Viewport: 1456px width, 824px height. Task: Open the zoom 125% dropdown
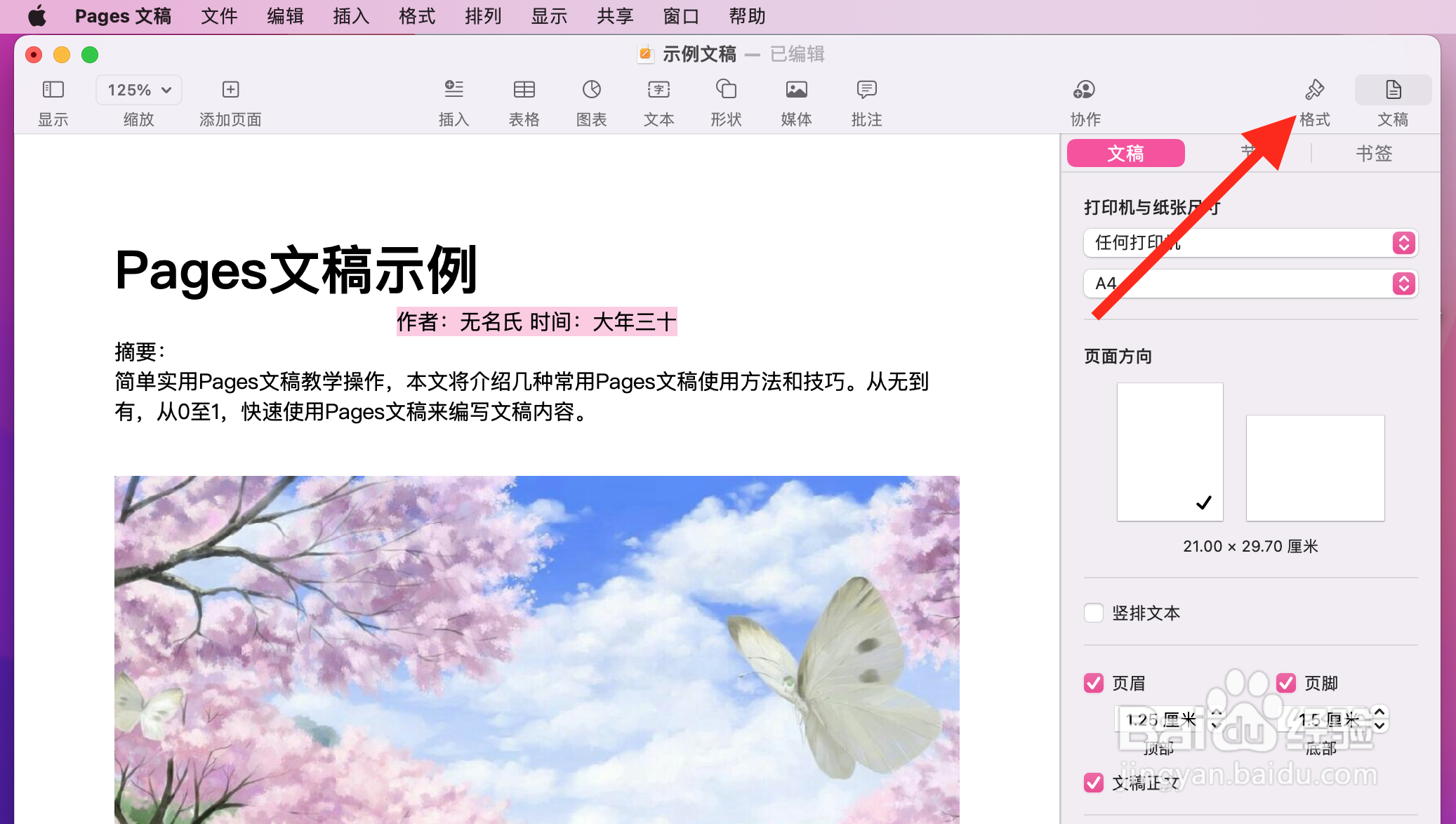tap(139, 90)
